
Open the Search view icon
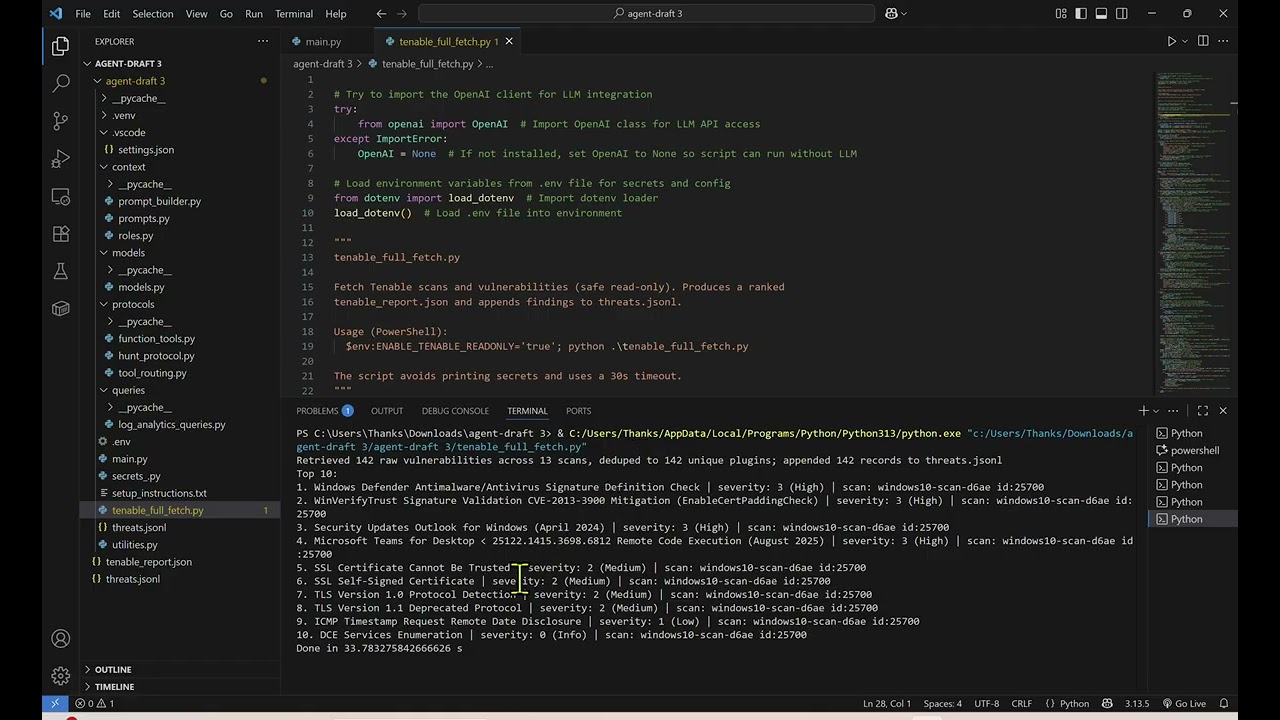tap(60, 84)
